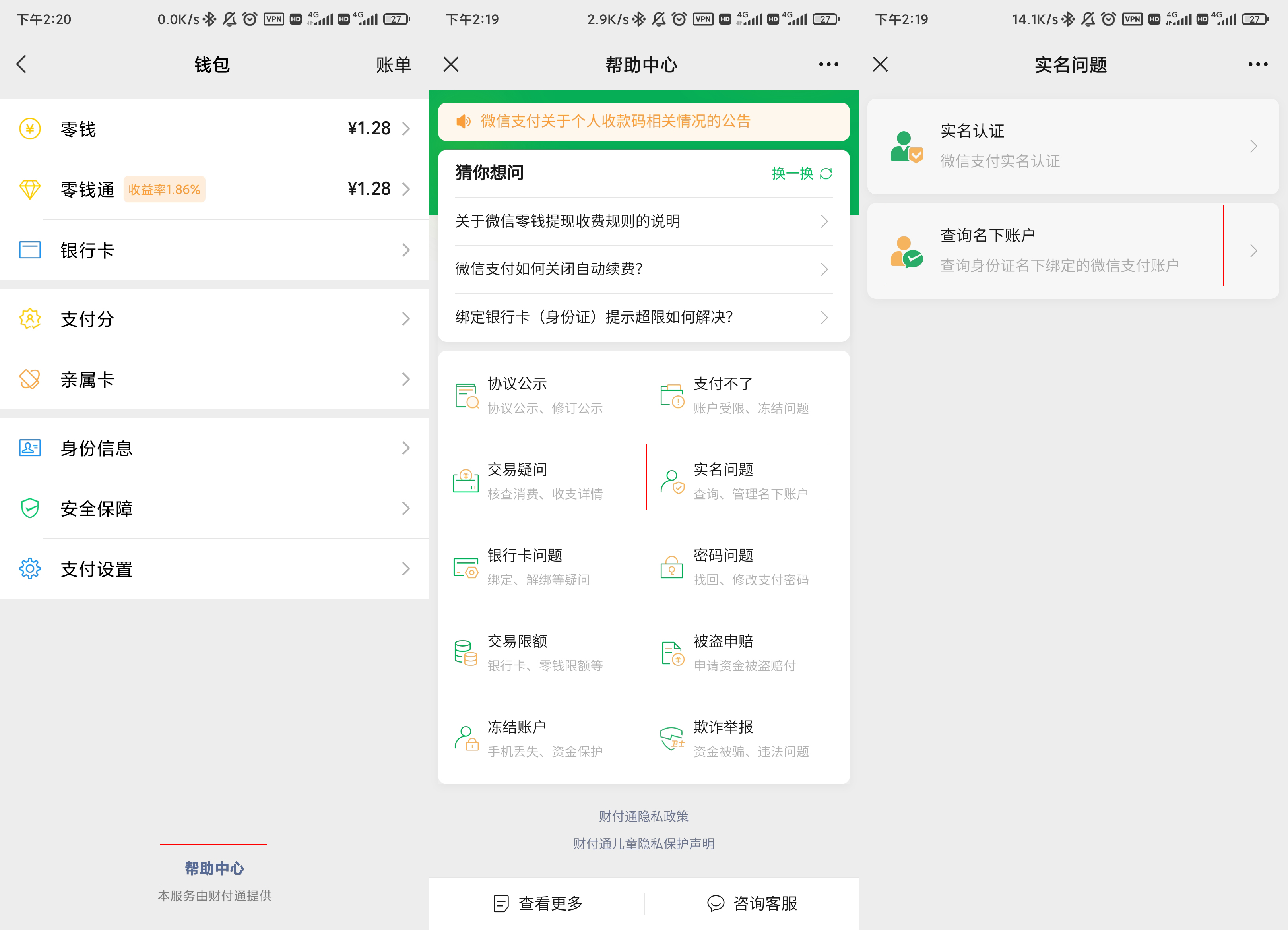Viewport: 1288px width, 930px height.
Task: Switch to 账单 in the top bar
Action: click(x=394, y=64)
